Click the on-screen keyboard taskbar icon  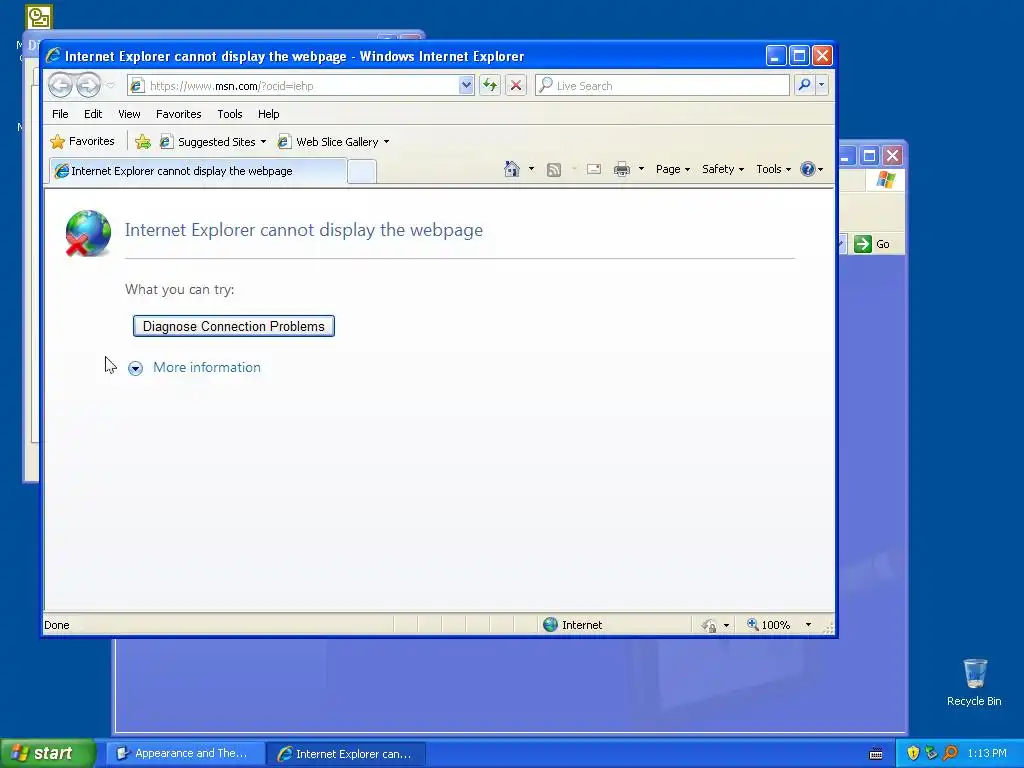876,754
